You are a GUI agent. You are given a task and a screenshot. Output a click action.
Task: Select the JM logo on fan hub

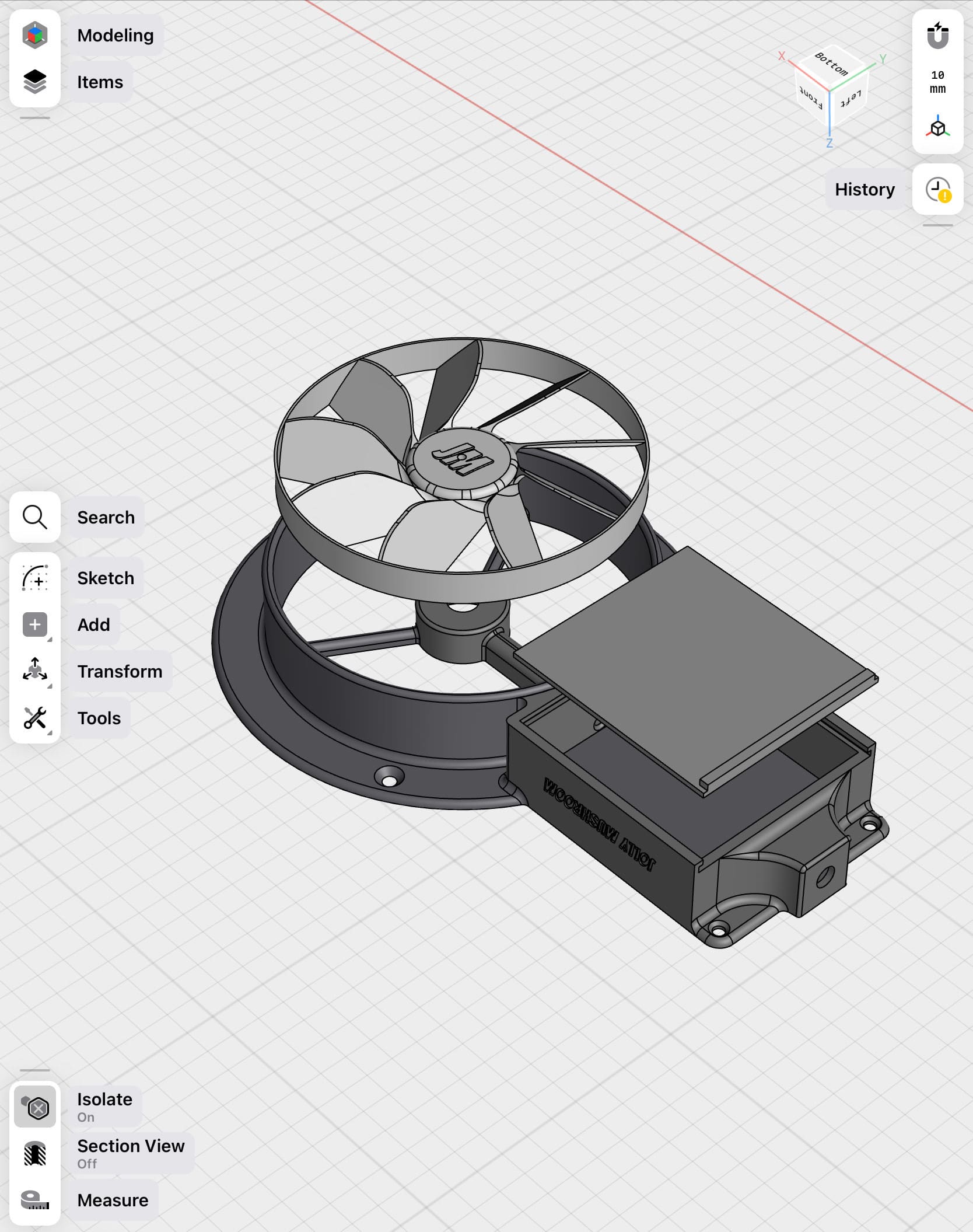tap(462, 460)
